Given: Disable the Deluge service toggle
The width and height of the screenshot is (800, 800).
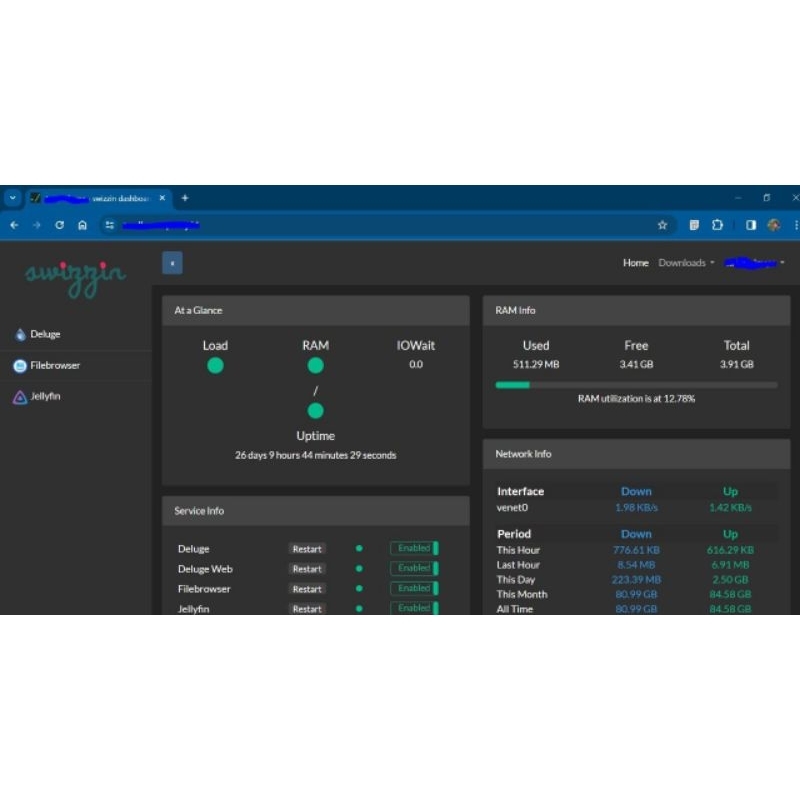Looking at the screenshot, I should [x=413, y=548].
